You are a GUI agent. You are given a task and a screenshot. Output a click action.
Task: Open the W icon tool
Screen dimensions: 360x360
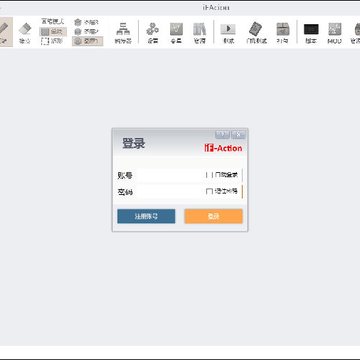point(176,33)
